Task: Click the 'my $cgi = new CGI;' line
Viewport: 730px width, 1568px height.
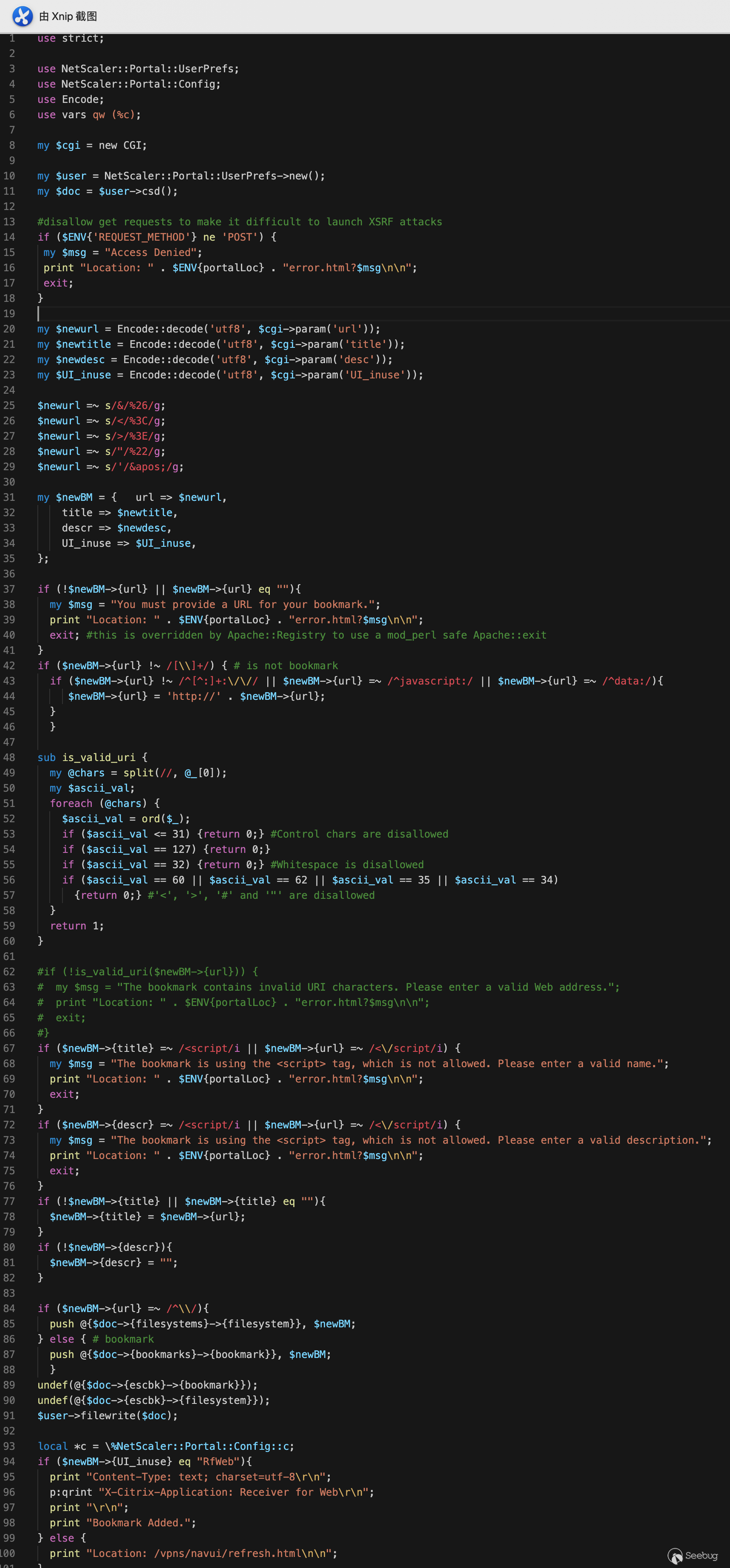Action: pyautogui.click(x=92, y=145)
